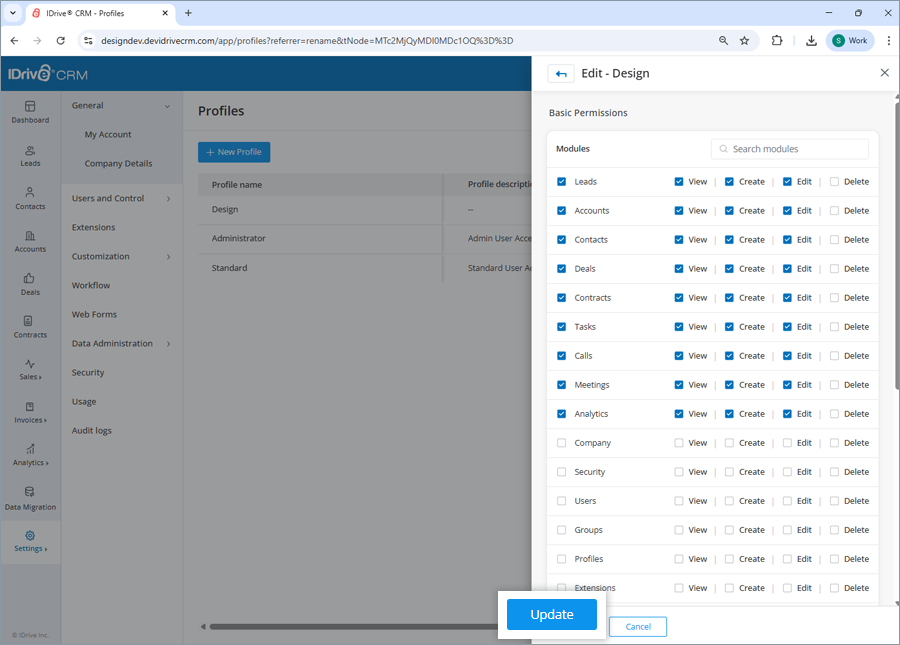Click the Update button
The width and height of the screenshot is (900, 645).
click(551, 614)
